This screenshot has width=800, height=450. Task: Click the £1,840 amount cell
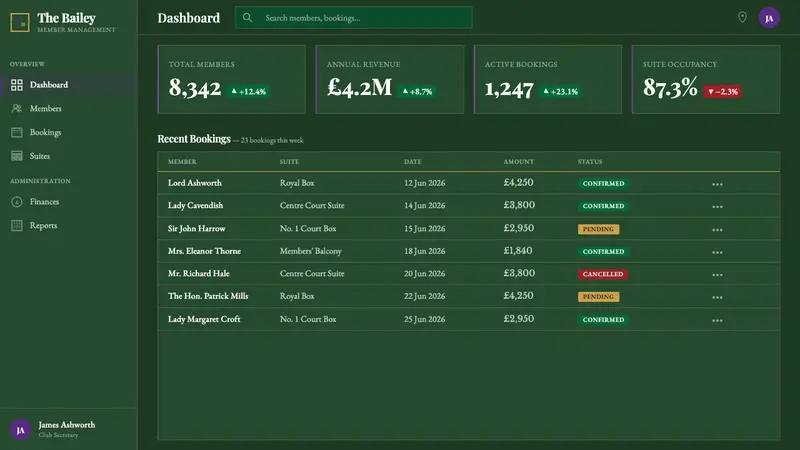[518, 251]
